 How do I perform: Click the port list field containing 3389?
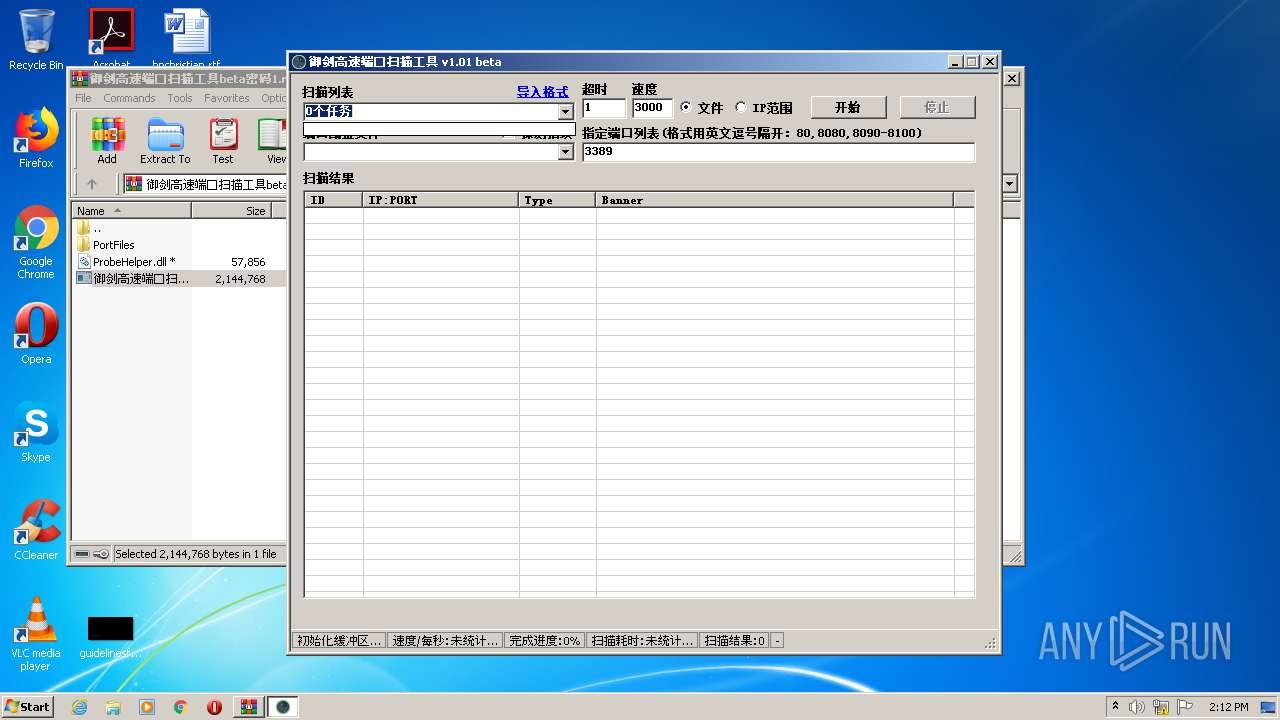pos(778,152)
